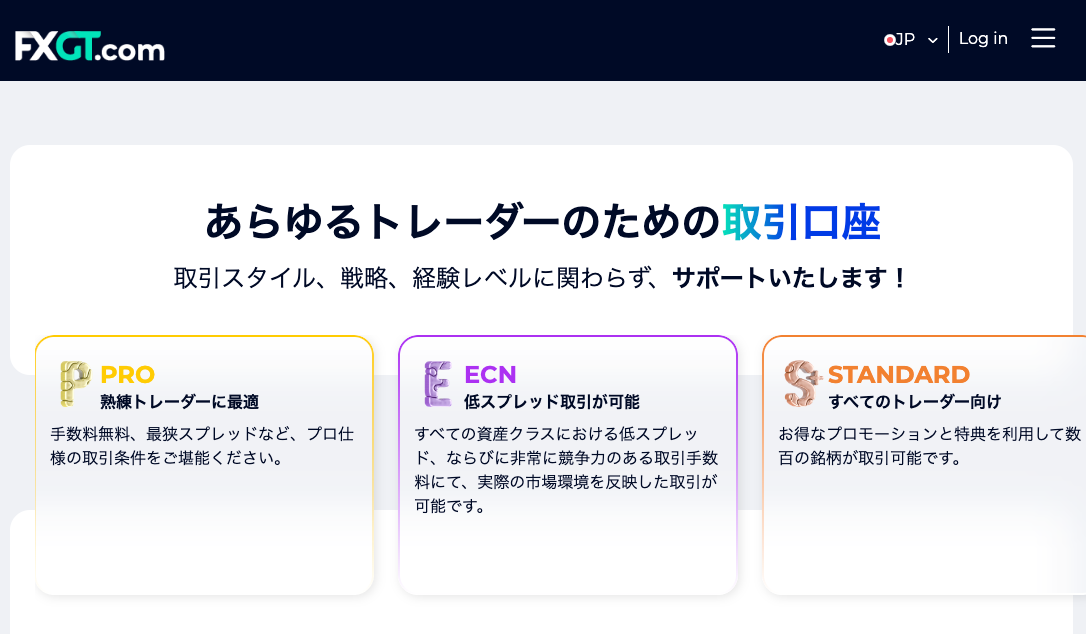Click the 取引口座 gradient heading text

point(801,222)
